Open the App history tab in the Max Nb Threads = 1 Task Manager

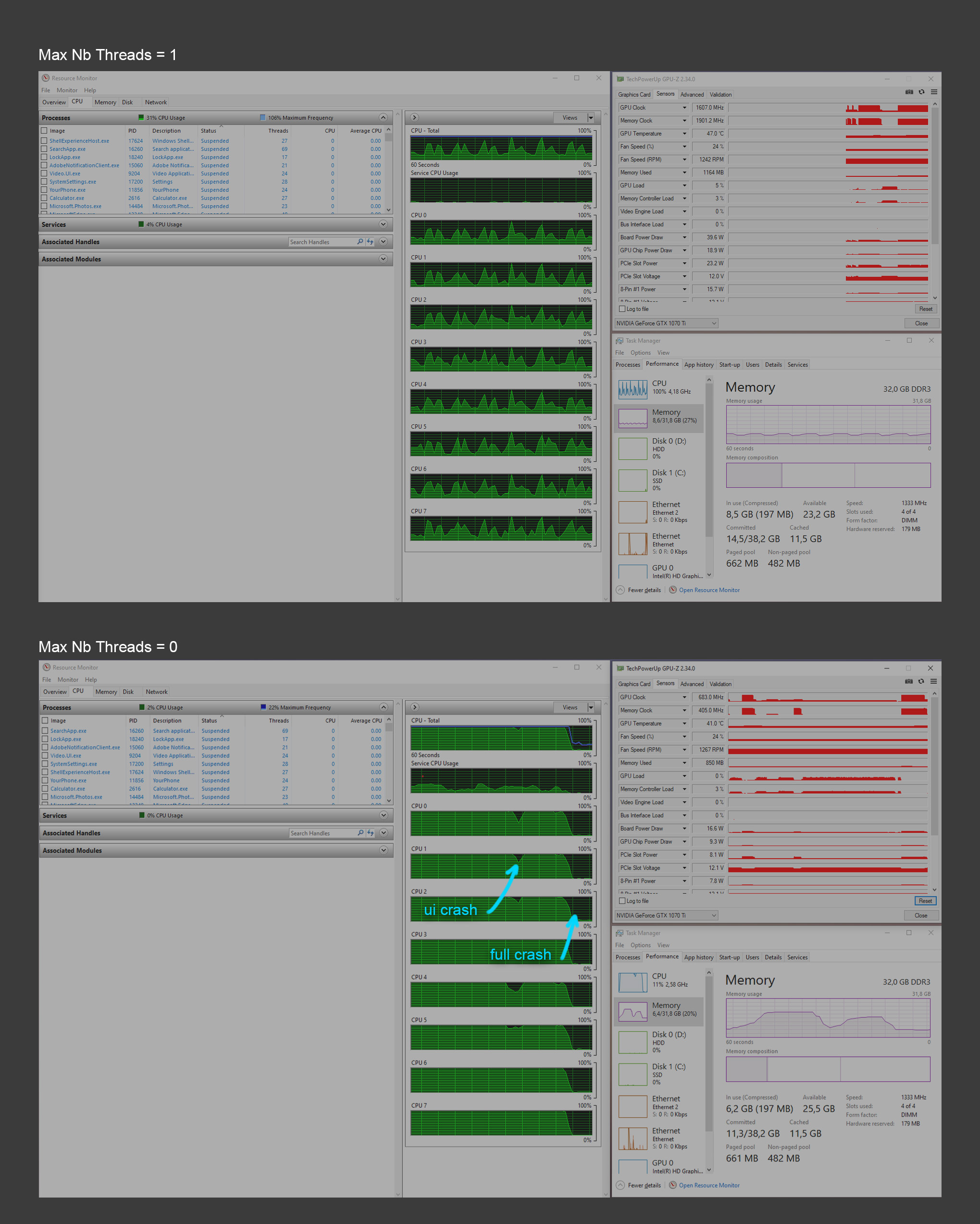(698, 364)
